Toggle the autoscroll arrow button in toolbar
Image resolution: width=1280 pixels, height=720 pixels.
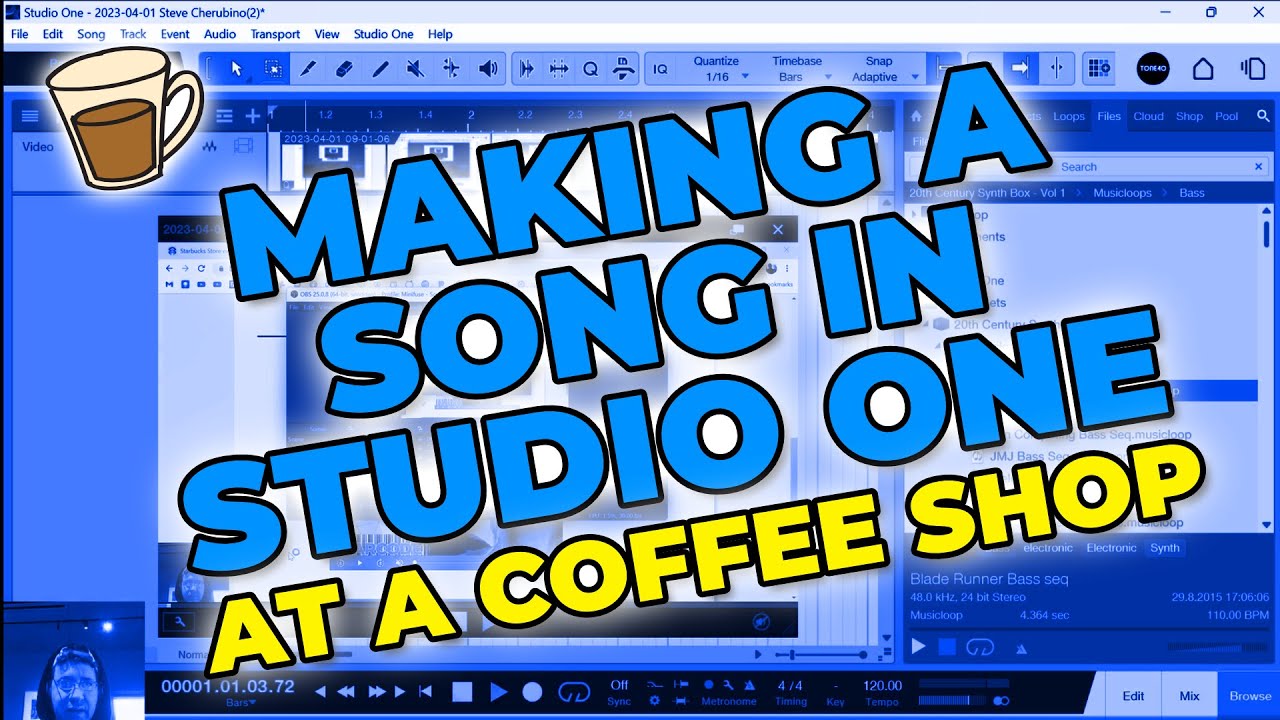(1021, 69)
